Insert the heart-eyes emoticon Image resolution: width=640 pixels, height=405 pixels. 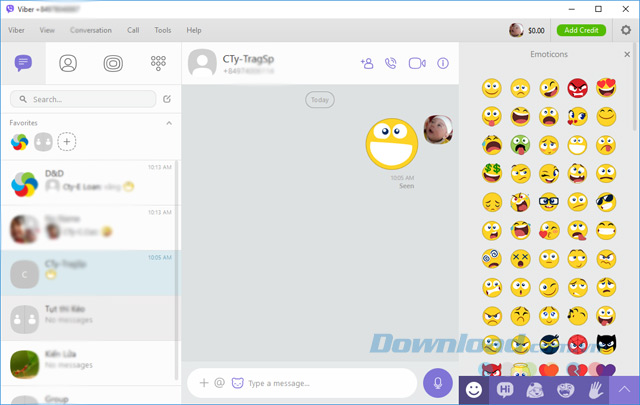(606, 88)
